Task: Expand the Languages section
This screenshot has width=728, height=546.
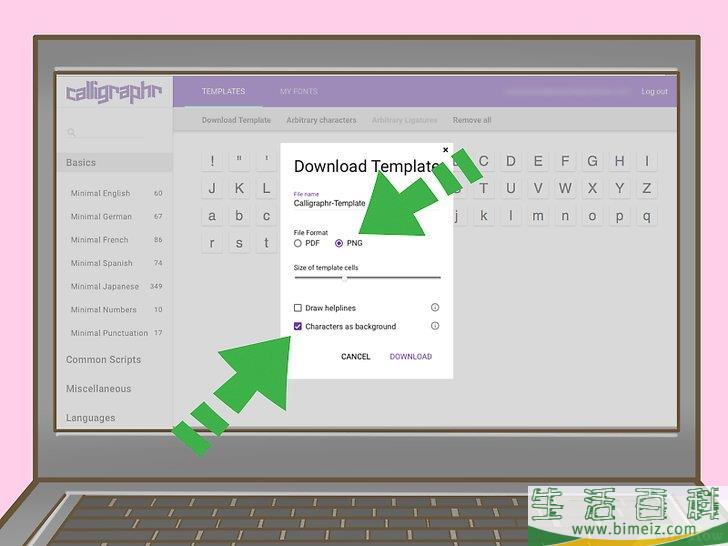Action: [x=91, y=418]
